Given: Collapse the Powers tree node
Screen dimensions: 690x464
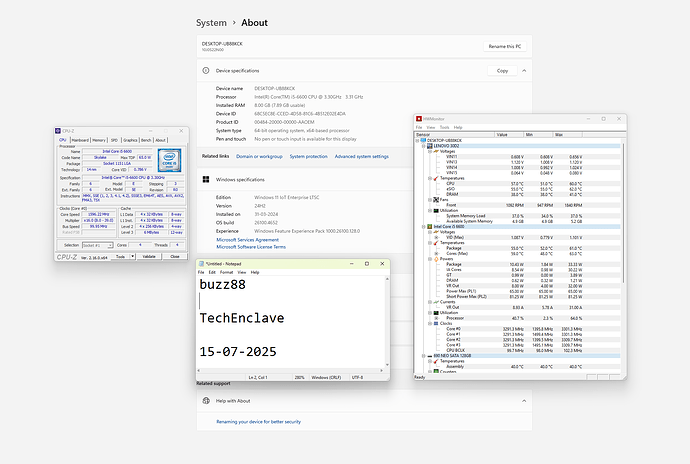Looking at the screenshot, I should [430, 259].
